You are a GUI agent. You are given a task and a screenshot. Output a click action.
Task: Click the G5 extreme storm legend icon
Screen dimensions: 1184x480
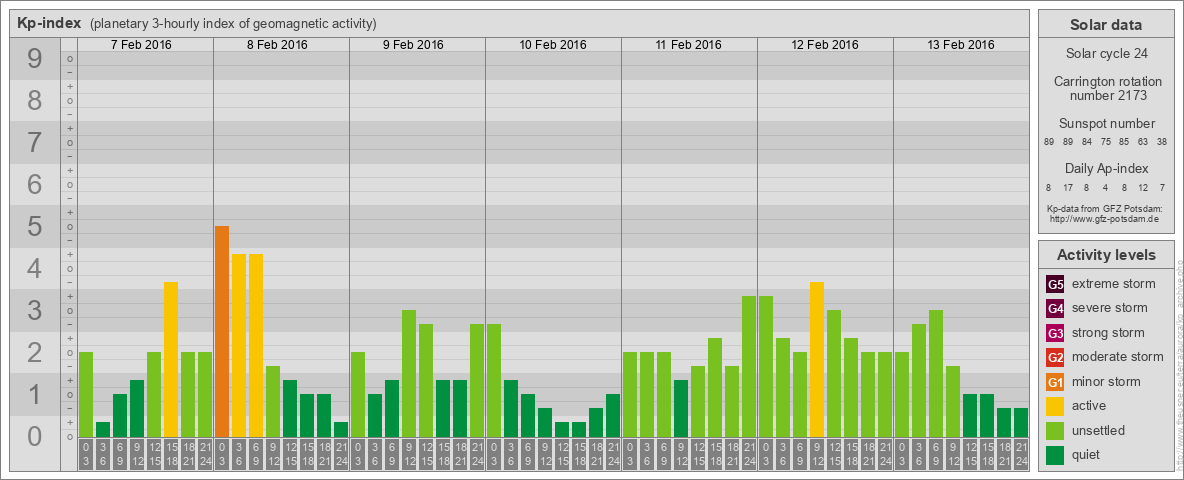1055,284
